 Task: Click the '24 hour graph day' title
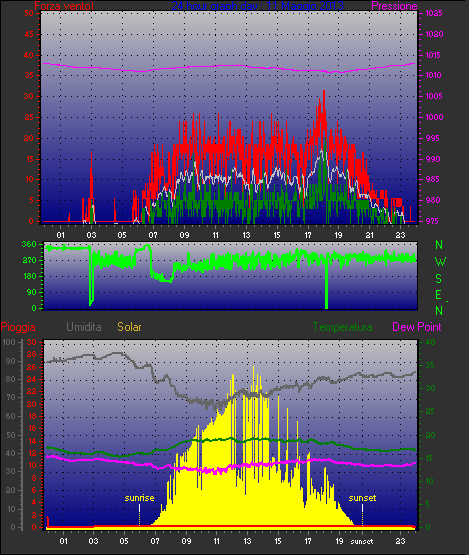pos(257,6)
